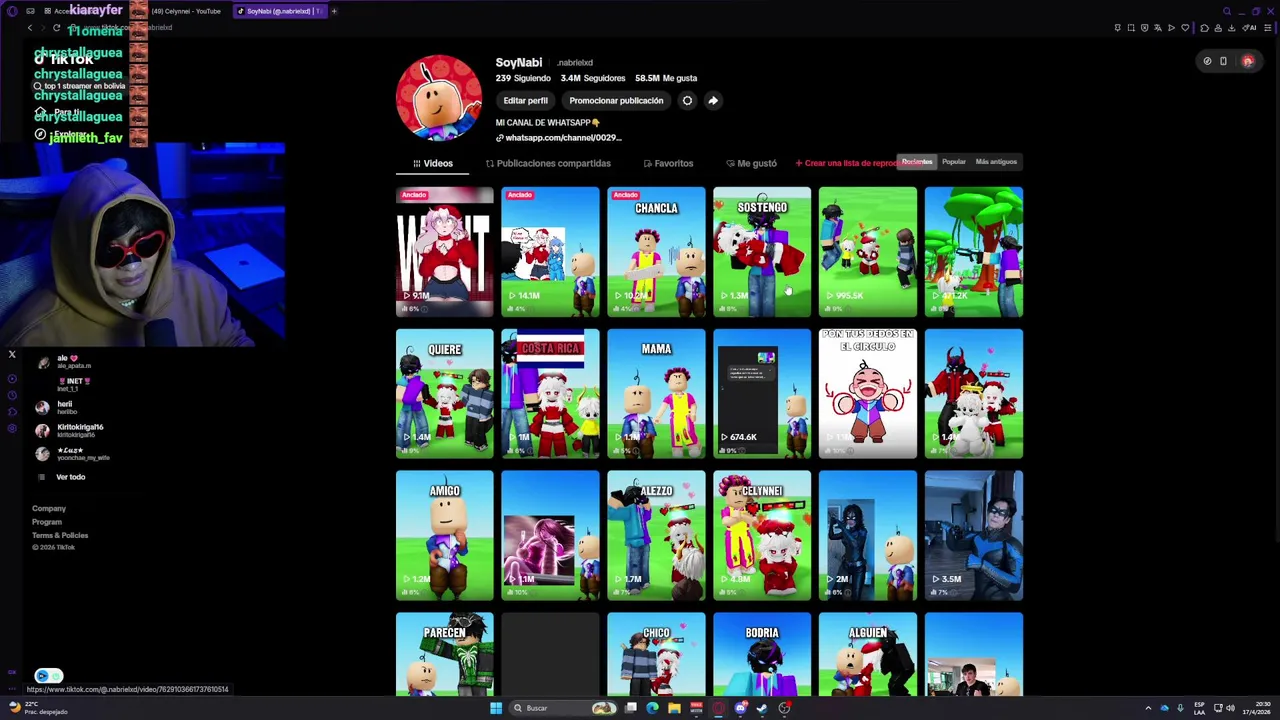1280x720 pixels.
Task: Switch to the Me gustó tab
Action: click(751, 163)
